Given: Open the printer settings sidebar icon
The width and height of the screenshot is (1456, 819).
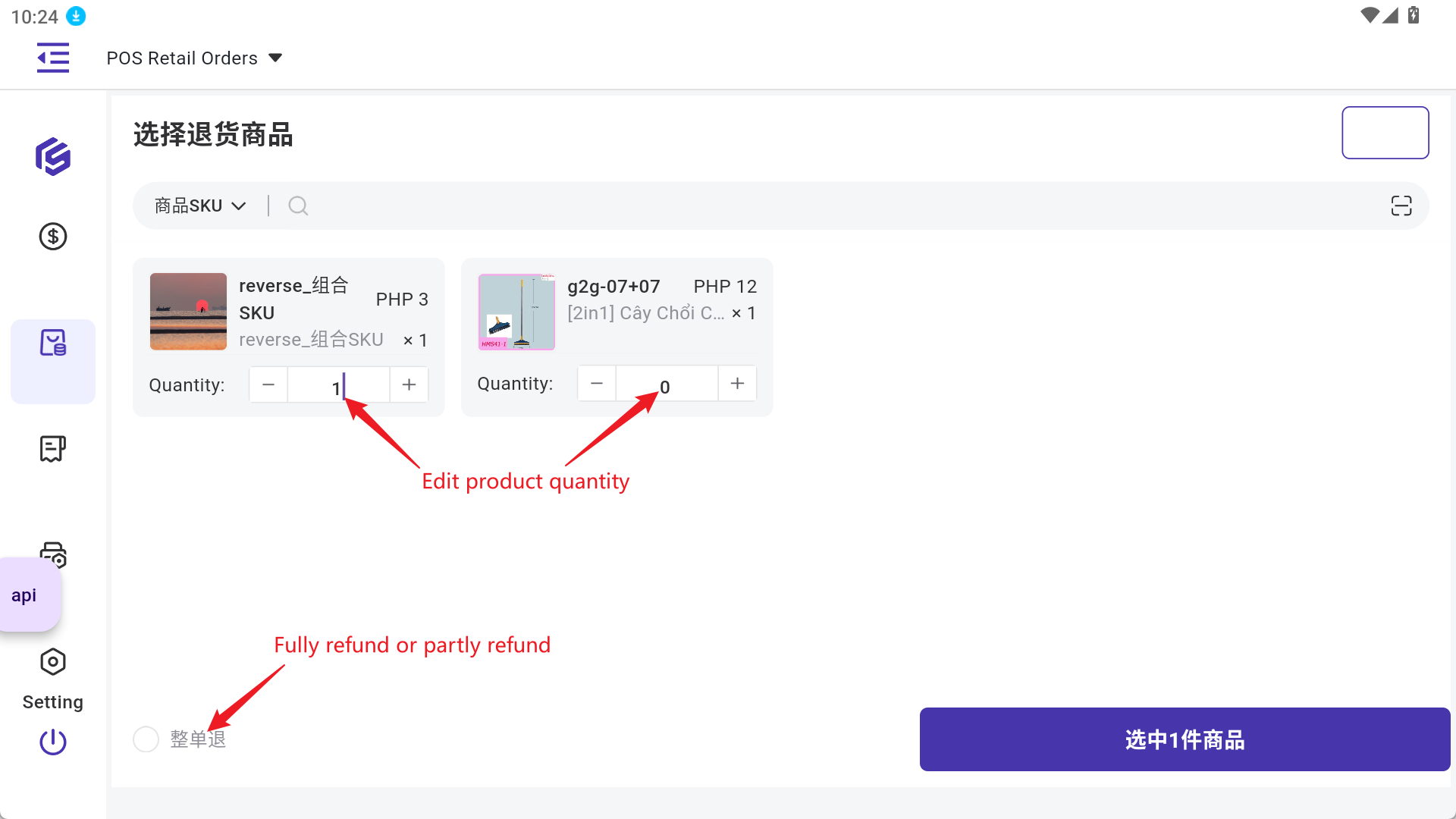Looking at the screenshot, I should (x=53, y=550).
